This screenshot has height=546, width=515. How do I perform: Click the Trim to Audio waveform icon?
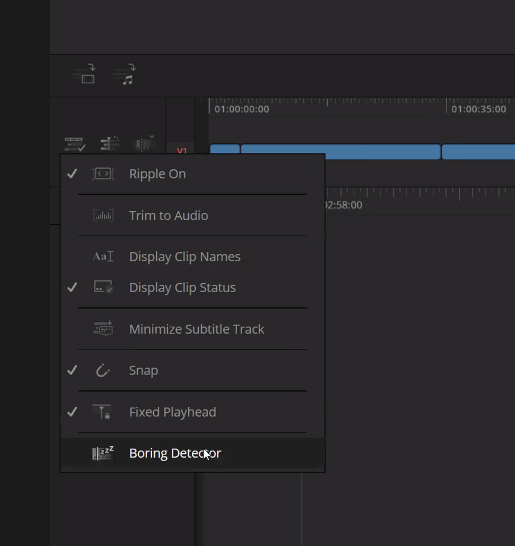click(x=103, y=215)
